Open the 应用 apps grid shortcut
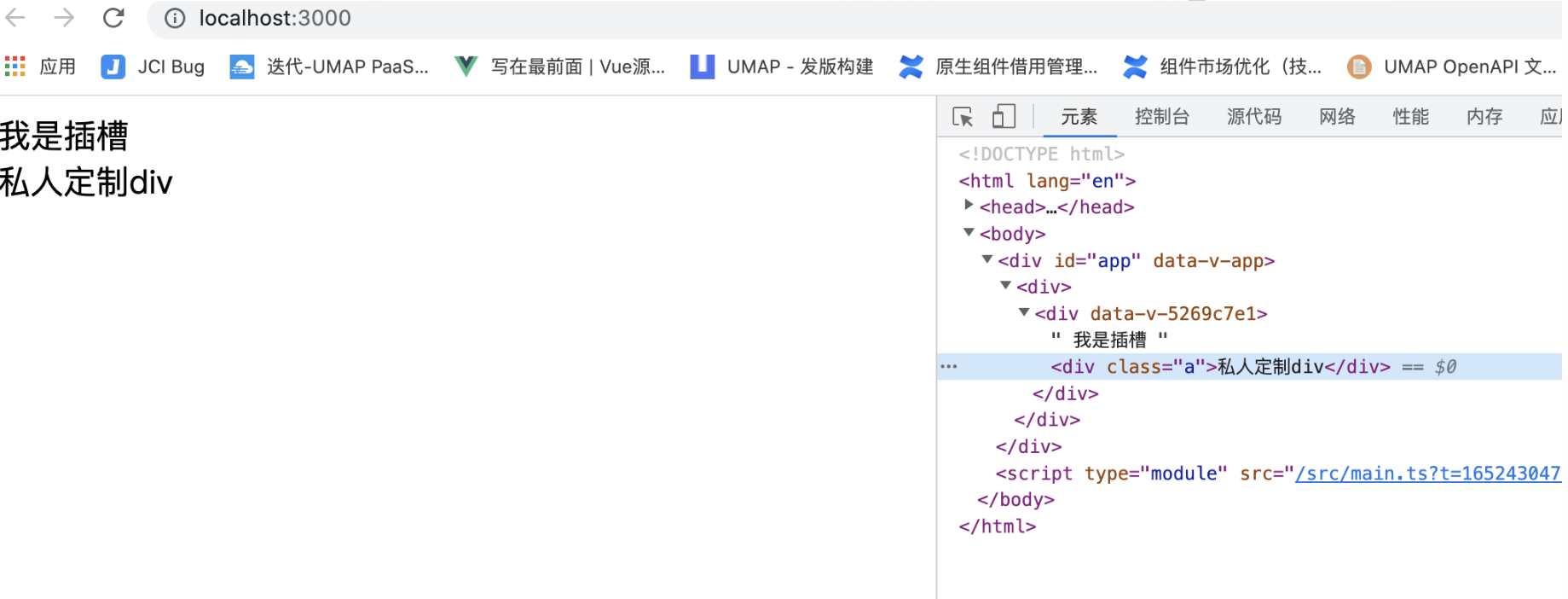 [40, 67]
